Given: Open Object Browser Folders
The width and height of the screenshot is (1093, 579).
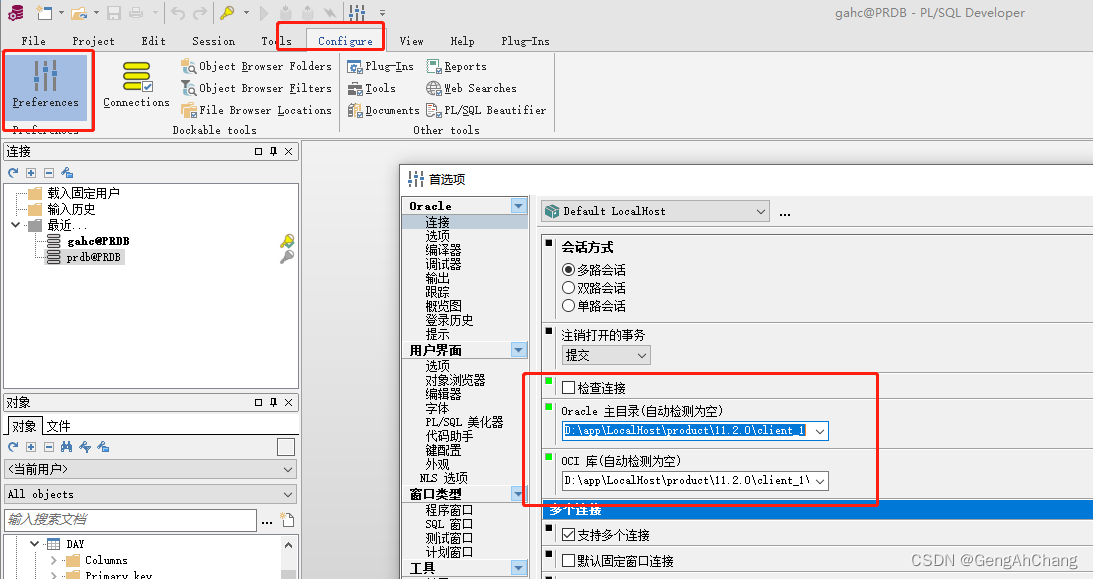Looking at the screenshot, I should [257, 66].
